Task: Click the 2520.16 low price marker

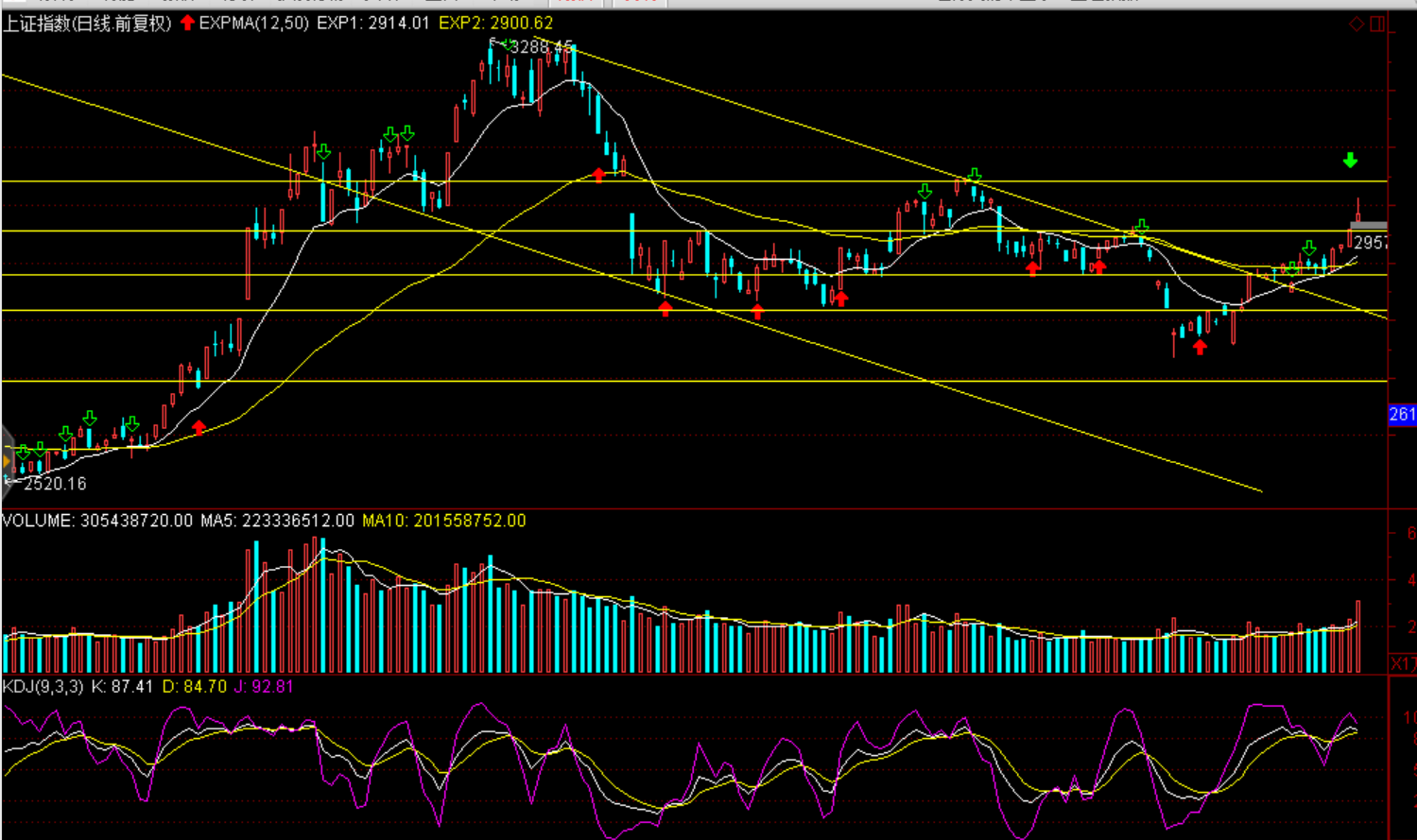Action: tap(54, 484)
